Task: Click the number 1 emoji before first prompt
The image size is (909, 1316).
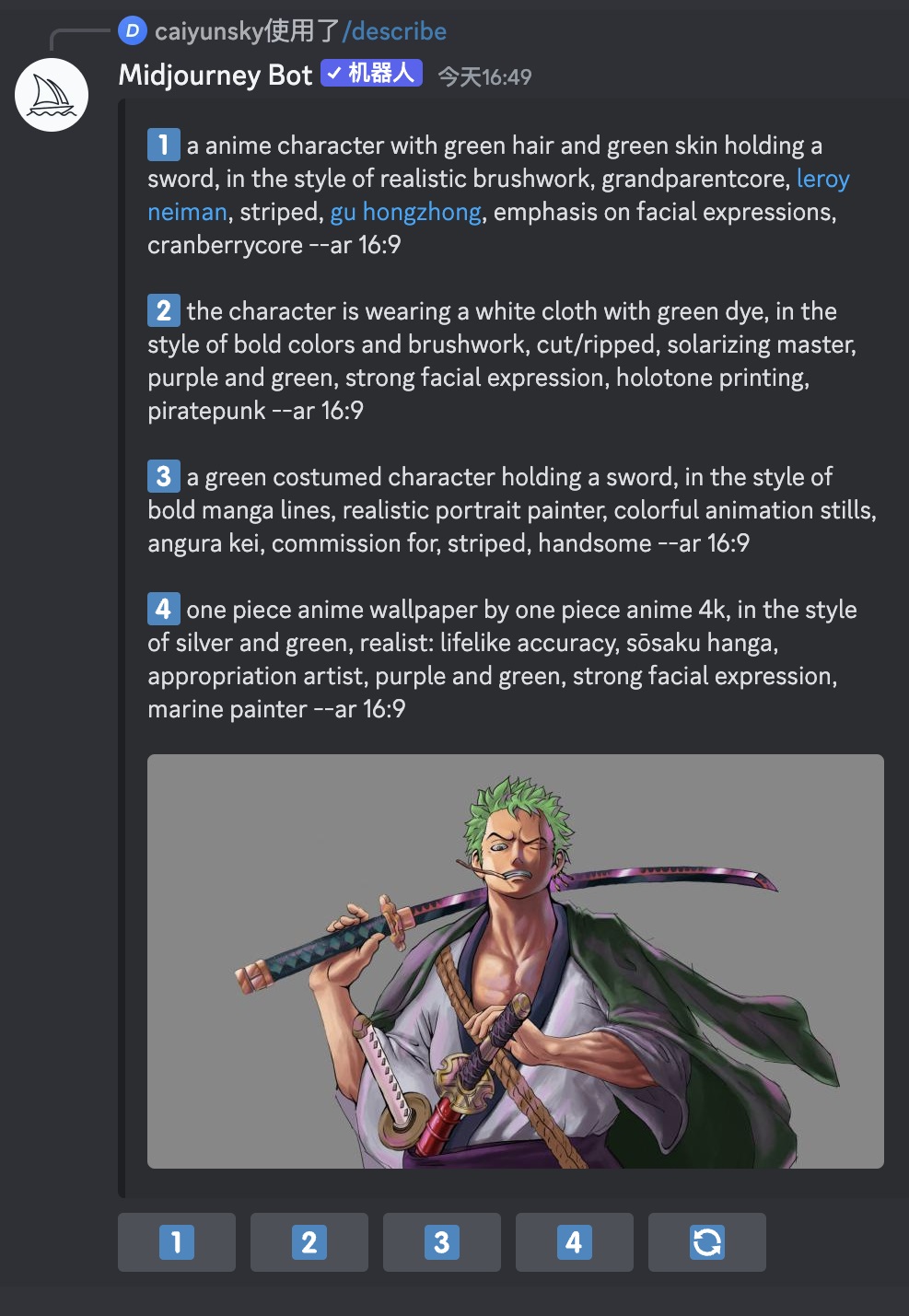Action: (164, 145)
